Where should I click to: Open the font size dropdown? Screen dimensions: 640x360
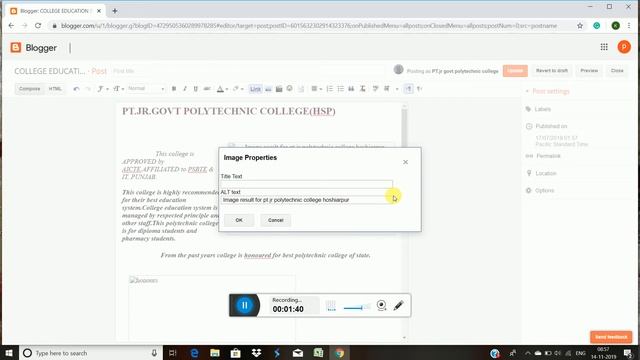[x=118, y=89]
